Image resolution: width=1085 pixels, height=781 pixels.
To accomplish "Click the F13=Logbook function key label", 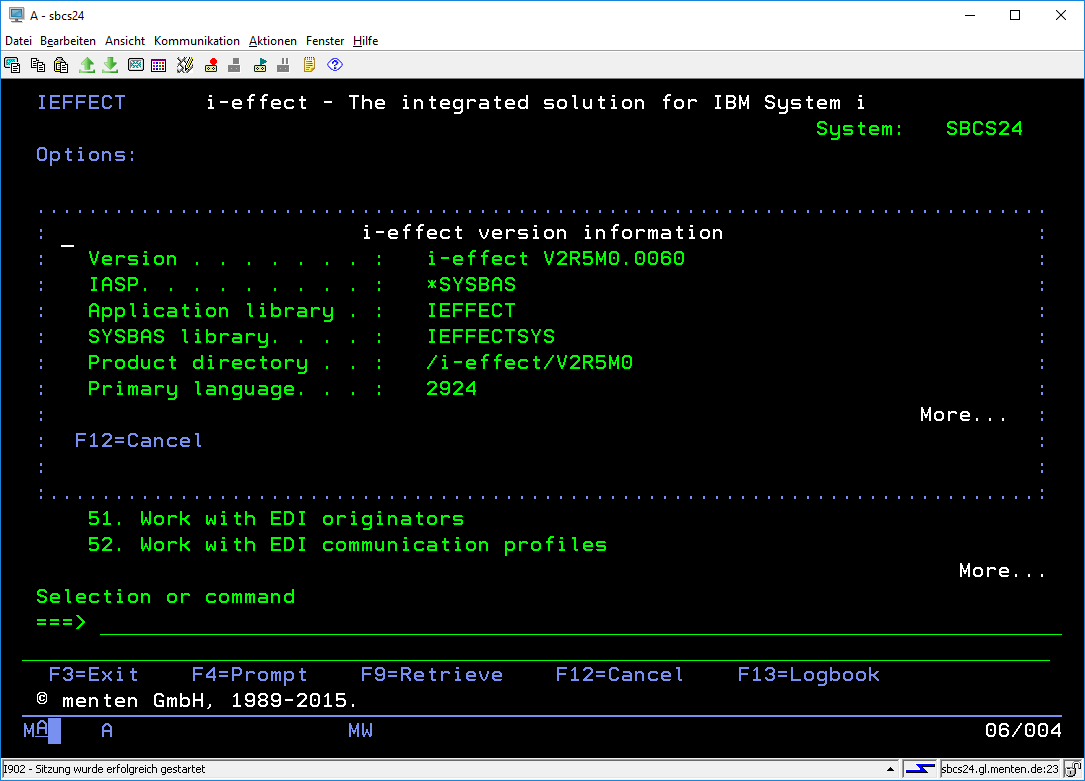I will click(x=809, y=674).
